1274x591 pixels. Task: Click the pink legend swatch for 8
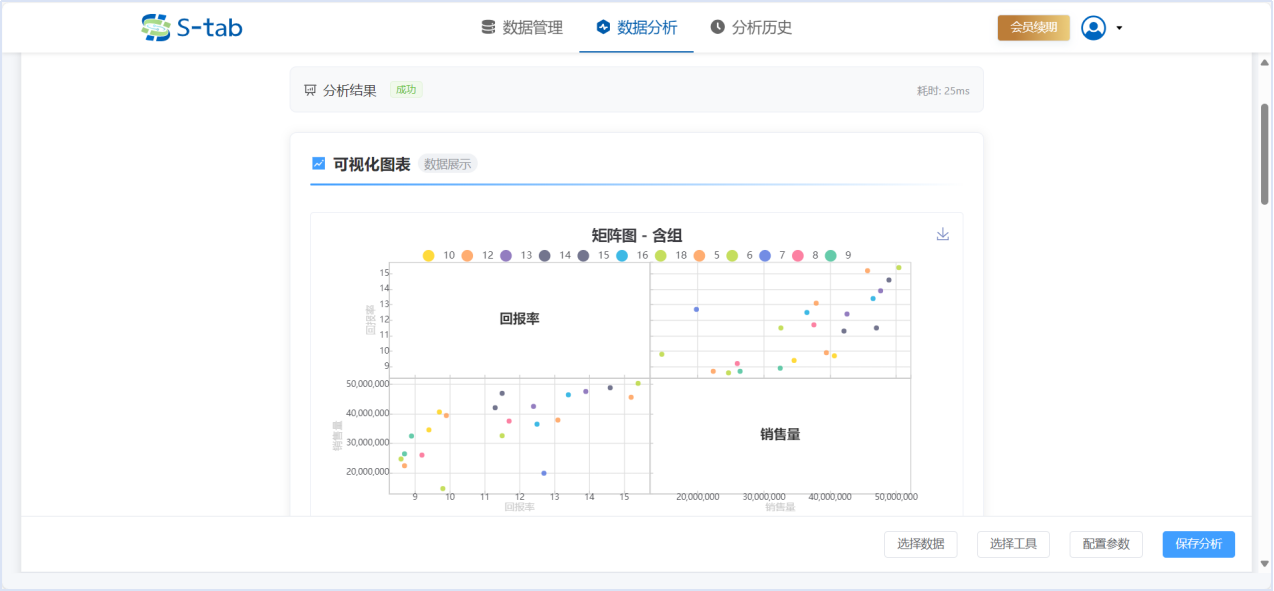tap(798, 256)
